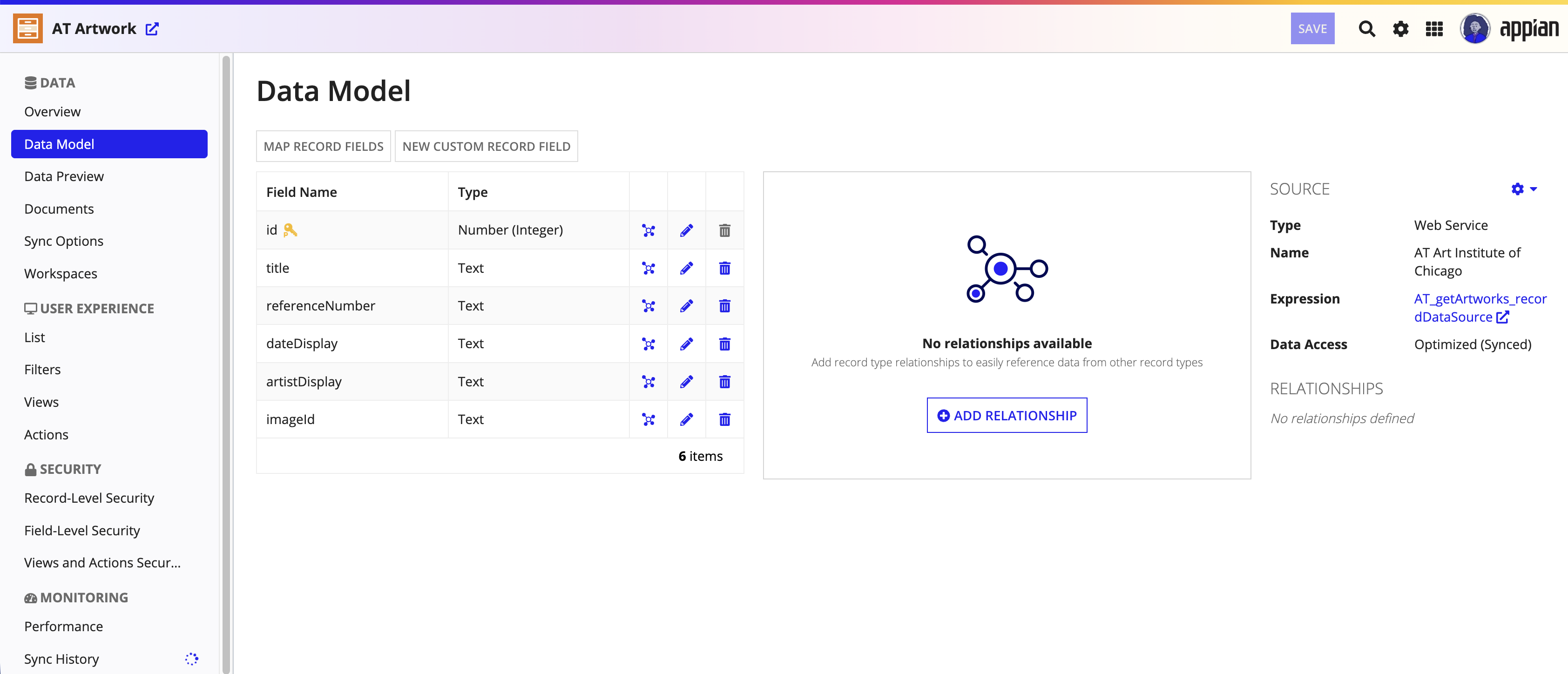This screenshot has width=1568, height=674.
Task: Open Workspaces page
Action: tap(109, 274)
